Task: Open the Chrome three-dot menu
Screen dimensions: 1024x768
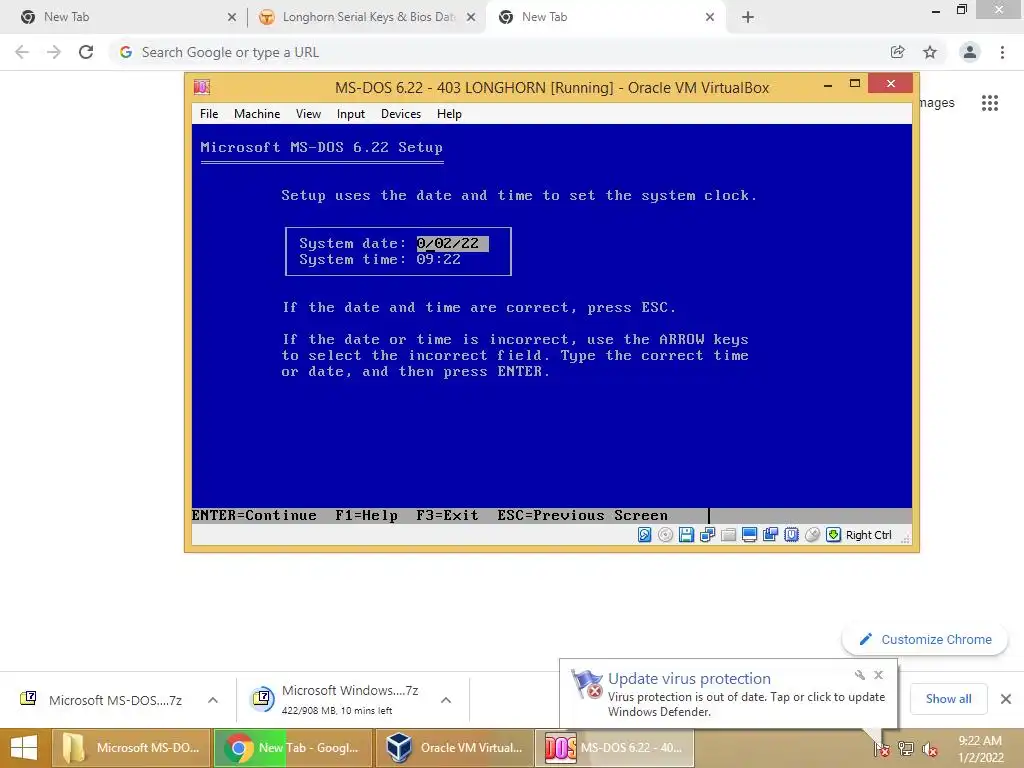Action: point(1002,52)
